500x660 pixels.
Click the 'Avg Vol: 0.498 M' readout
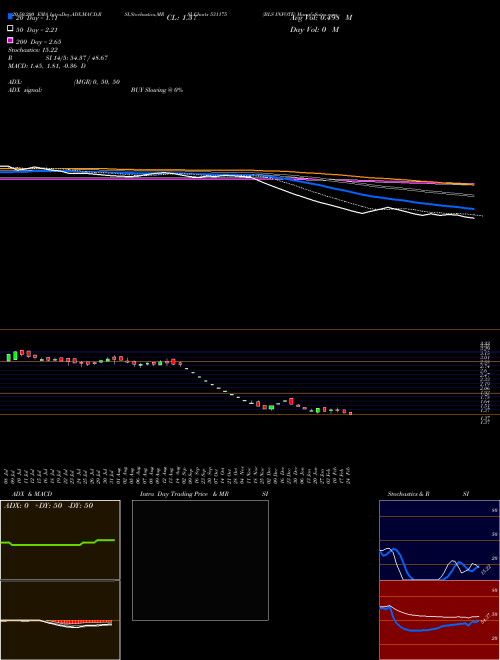pos(321,18)
